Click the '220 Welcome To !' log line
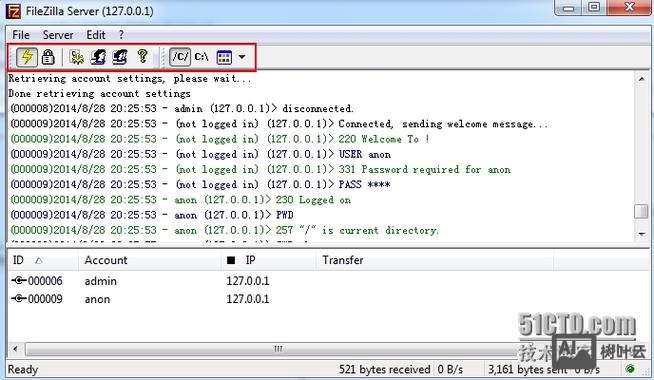Screen dimensions: 654x380 point(220,139)
